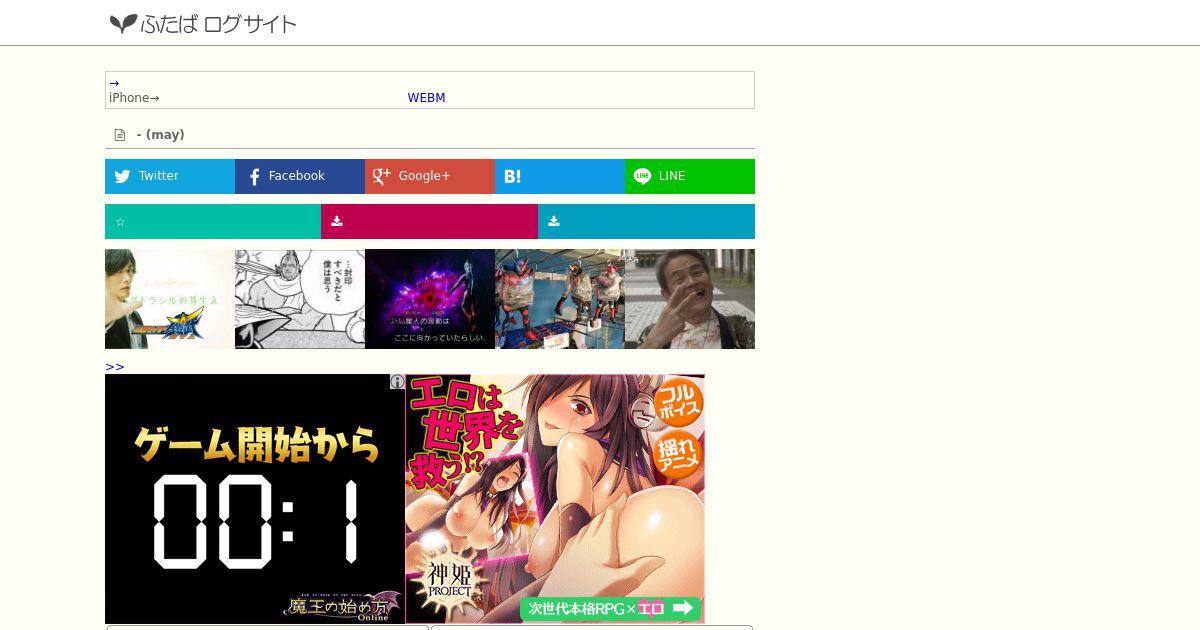Click the teal star favorite button
1200x630 pixels.
point(213,221)
